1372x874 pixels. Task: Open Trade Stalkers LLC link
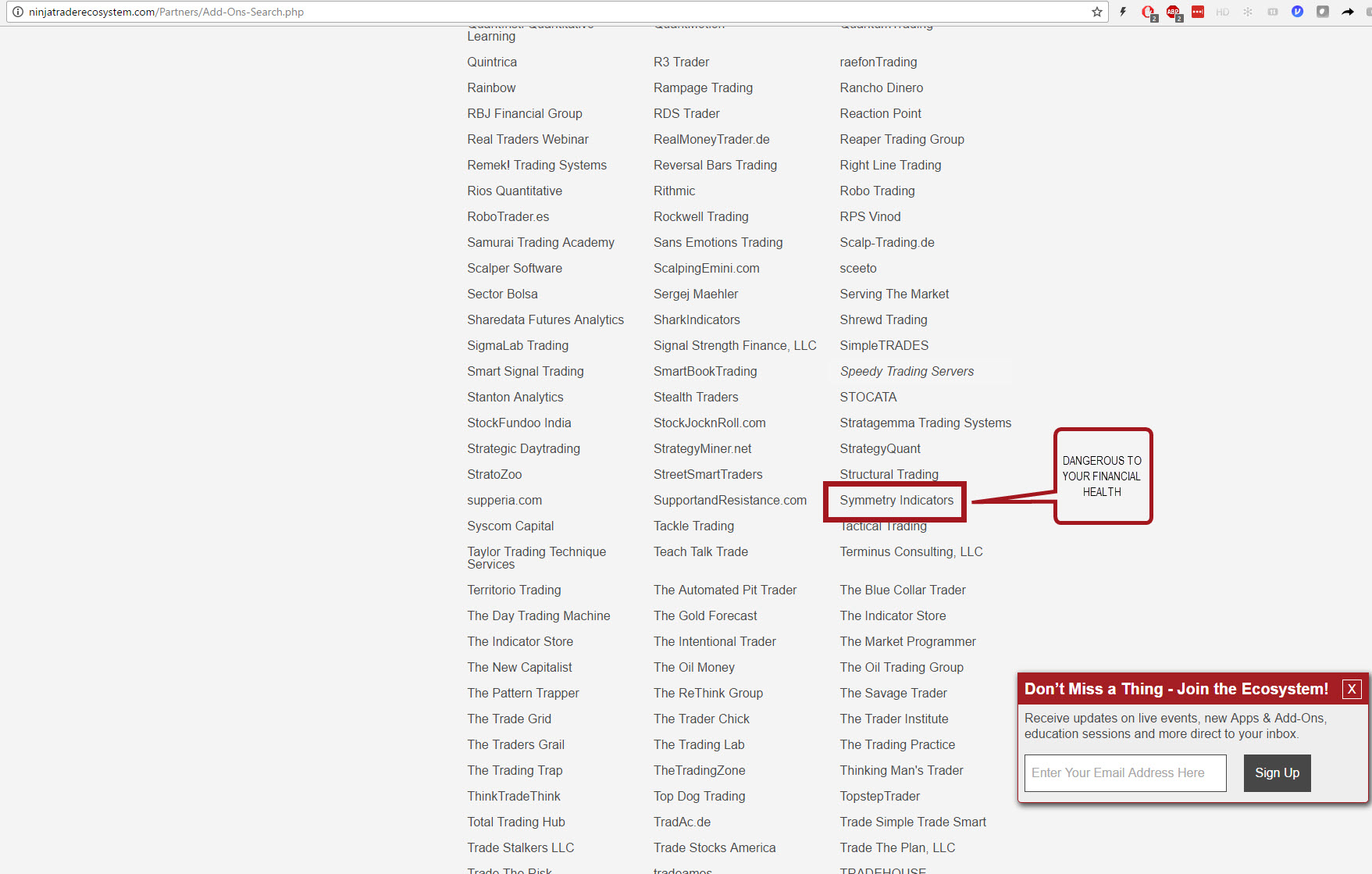(521, 847)
